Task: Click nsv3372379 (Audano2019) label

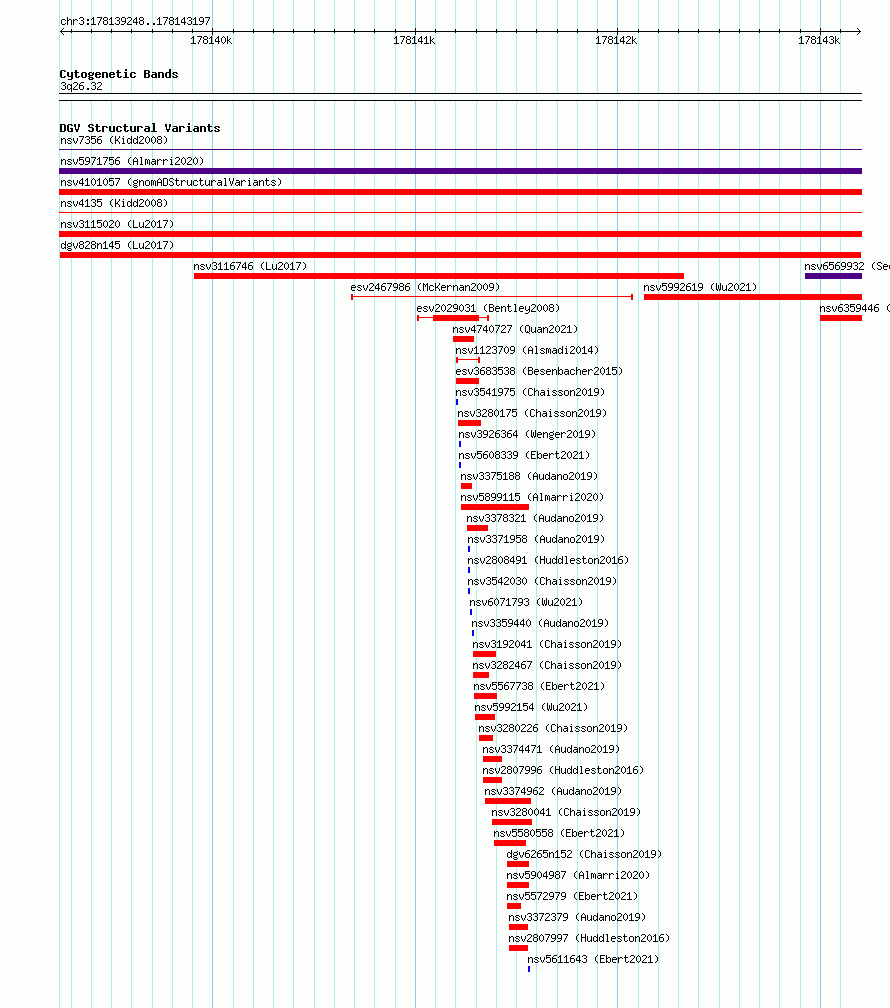Action: 577,917
